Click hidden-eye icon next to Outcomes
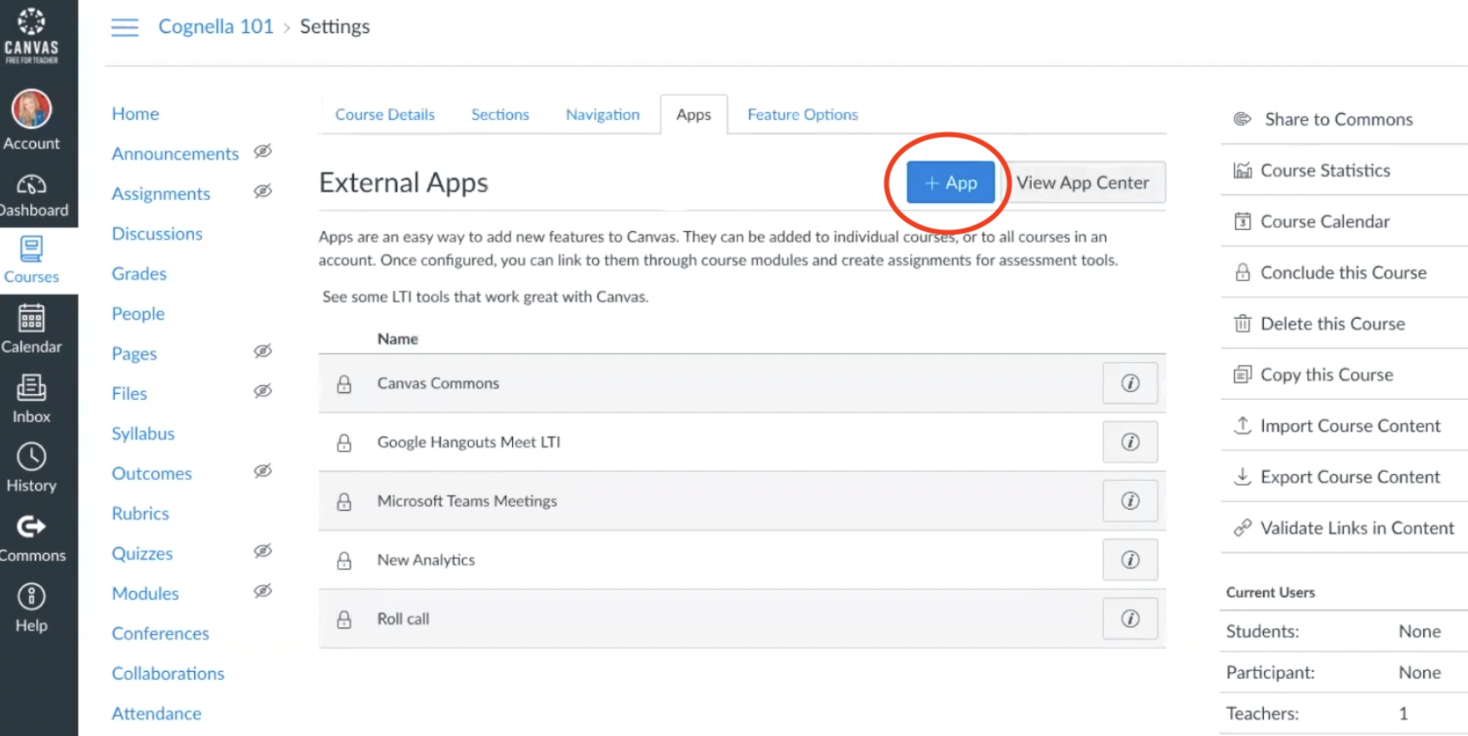 pos(263,471)
